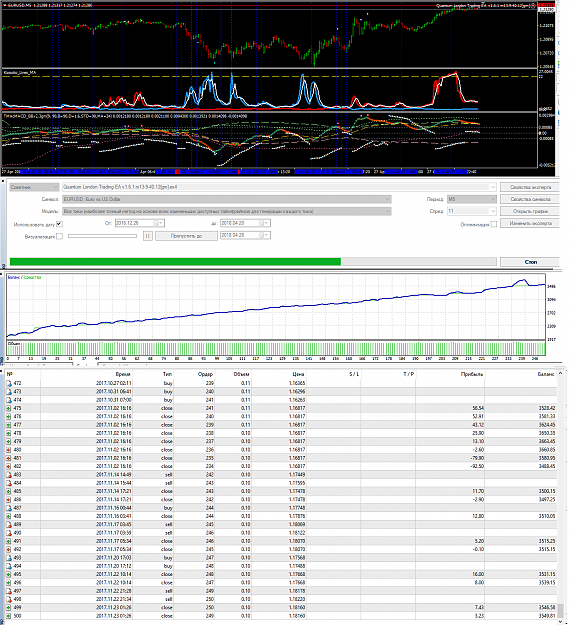Click the green testing progress bar
This screenshot has width=571, height=625.
[175, 261]
